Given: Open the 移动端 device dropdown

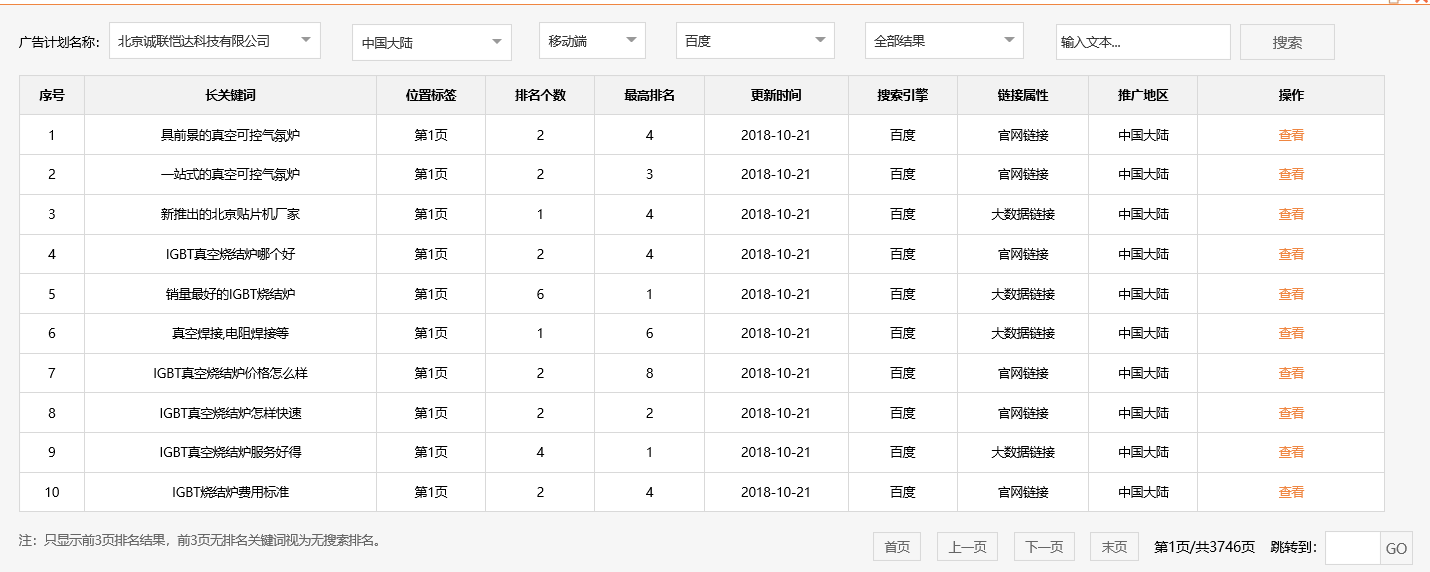Looking at the screenshot, I should click(592, 41).
